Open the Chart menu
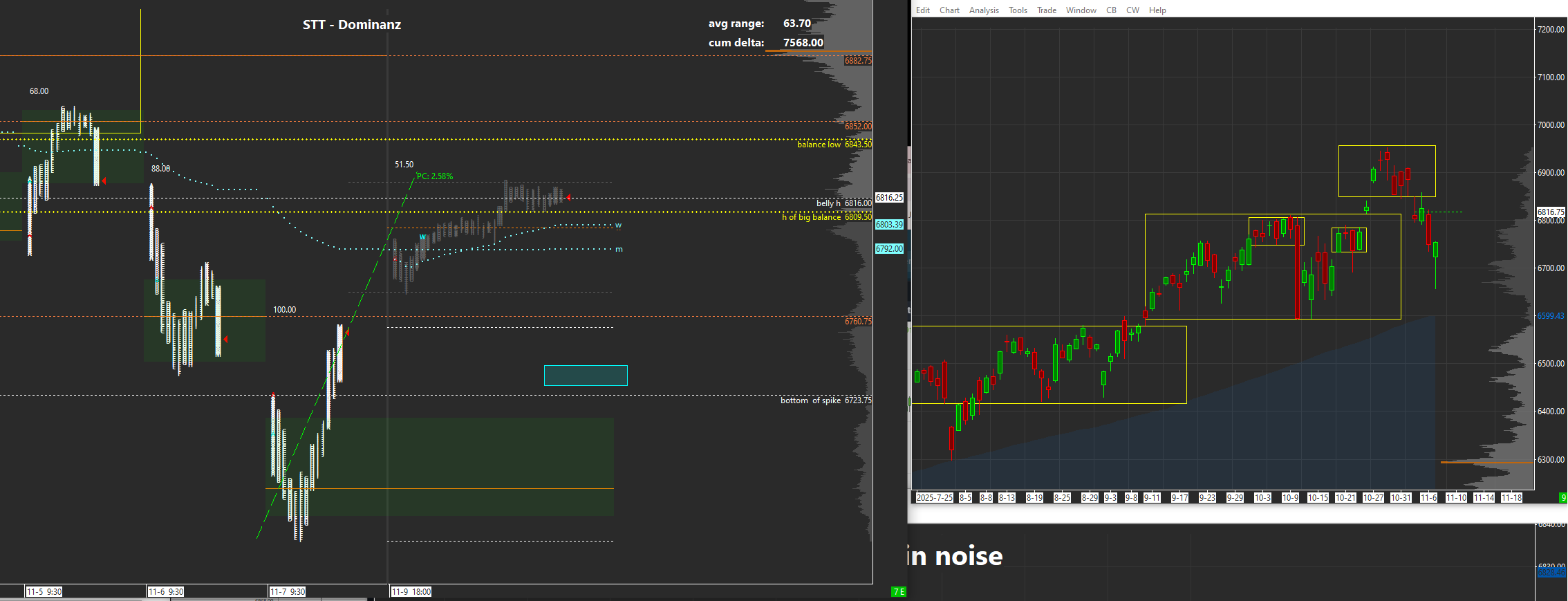The height and width of the screenshot is (601, 1568). coord(949,10)
